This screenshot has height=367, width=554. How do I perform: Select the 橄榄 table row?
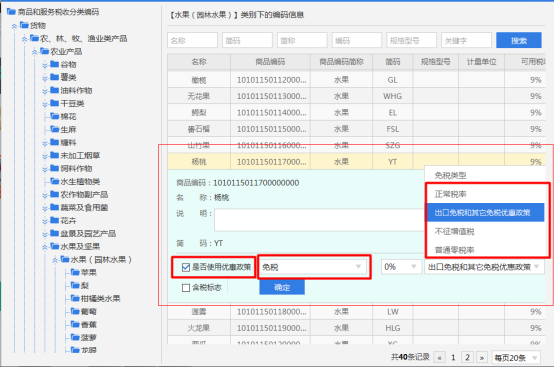(356, 80)
